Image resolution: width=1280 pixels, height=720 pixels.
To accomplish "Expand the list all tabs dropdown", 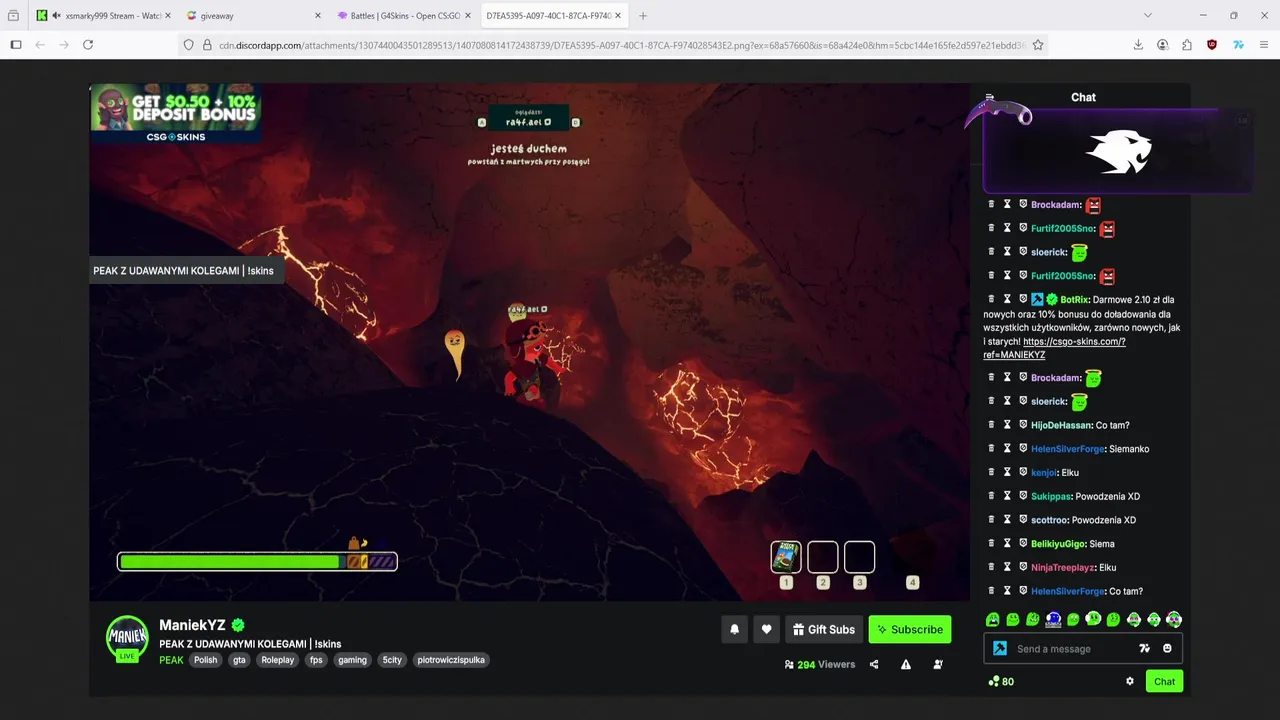I will [x=1147, y=16].
